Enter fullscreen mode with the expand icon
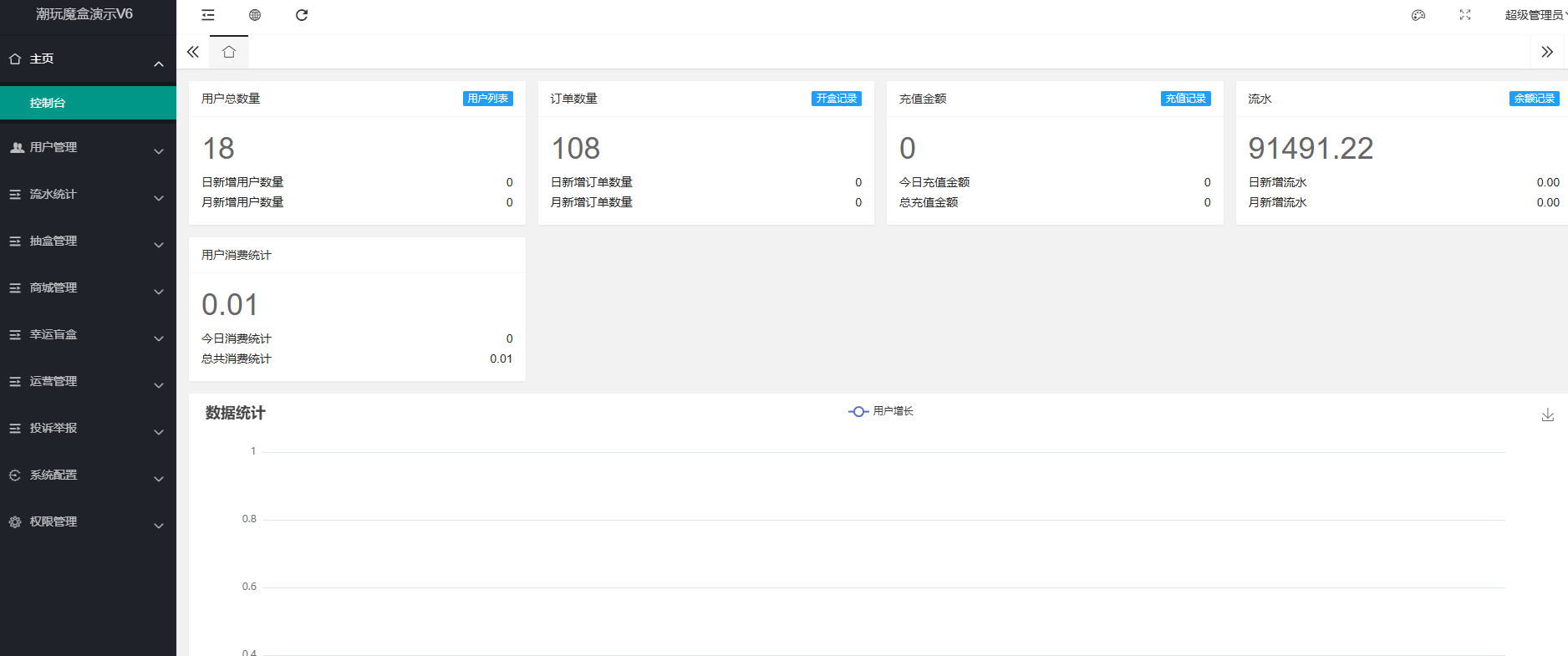 coord(1465,15)
